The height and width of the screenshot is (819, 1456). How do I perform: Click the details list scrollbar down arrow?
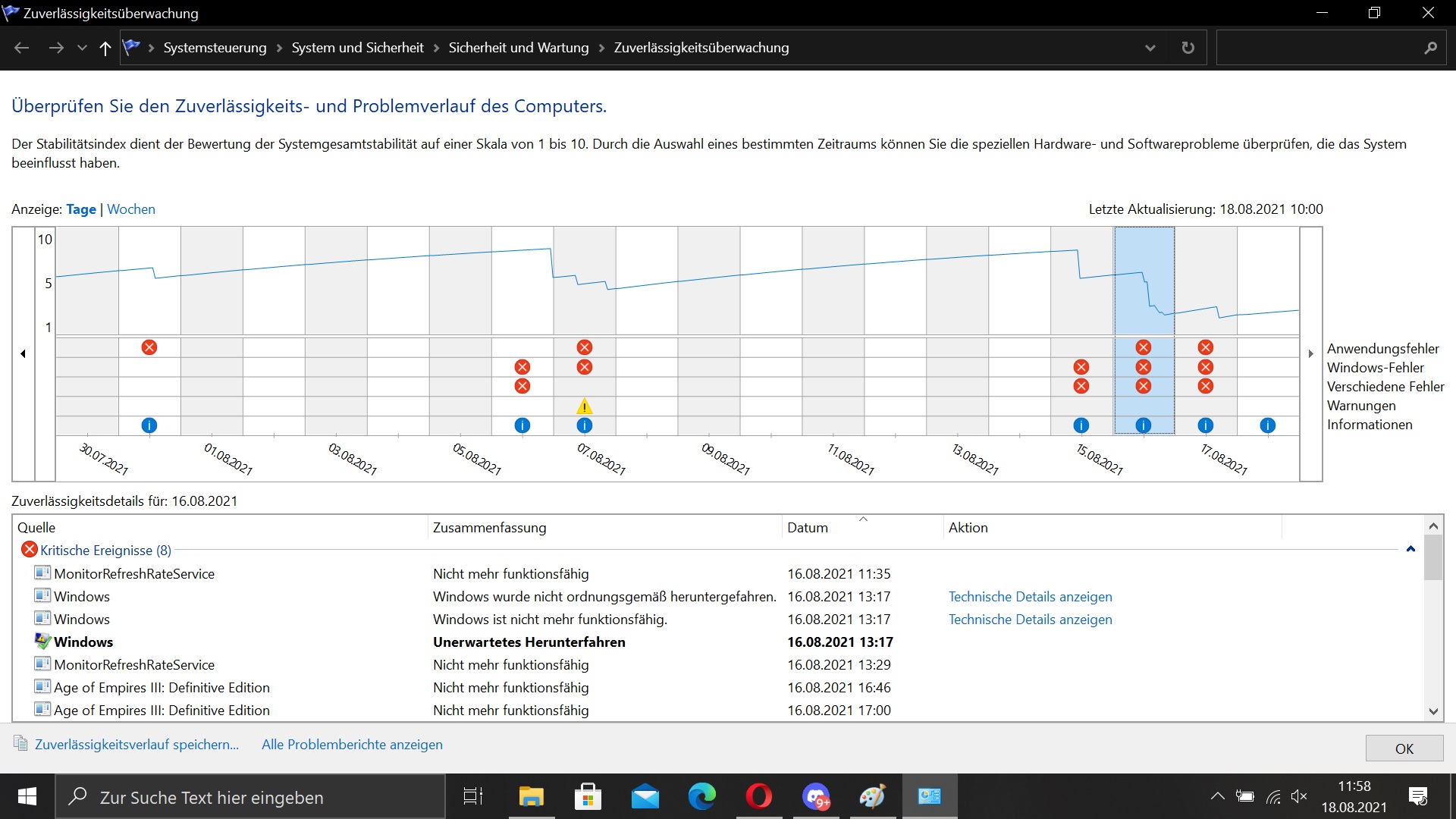(1432, 711)
